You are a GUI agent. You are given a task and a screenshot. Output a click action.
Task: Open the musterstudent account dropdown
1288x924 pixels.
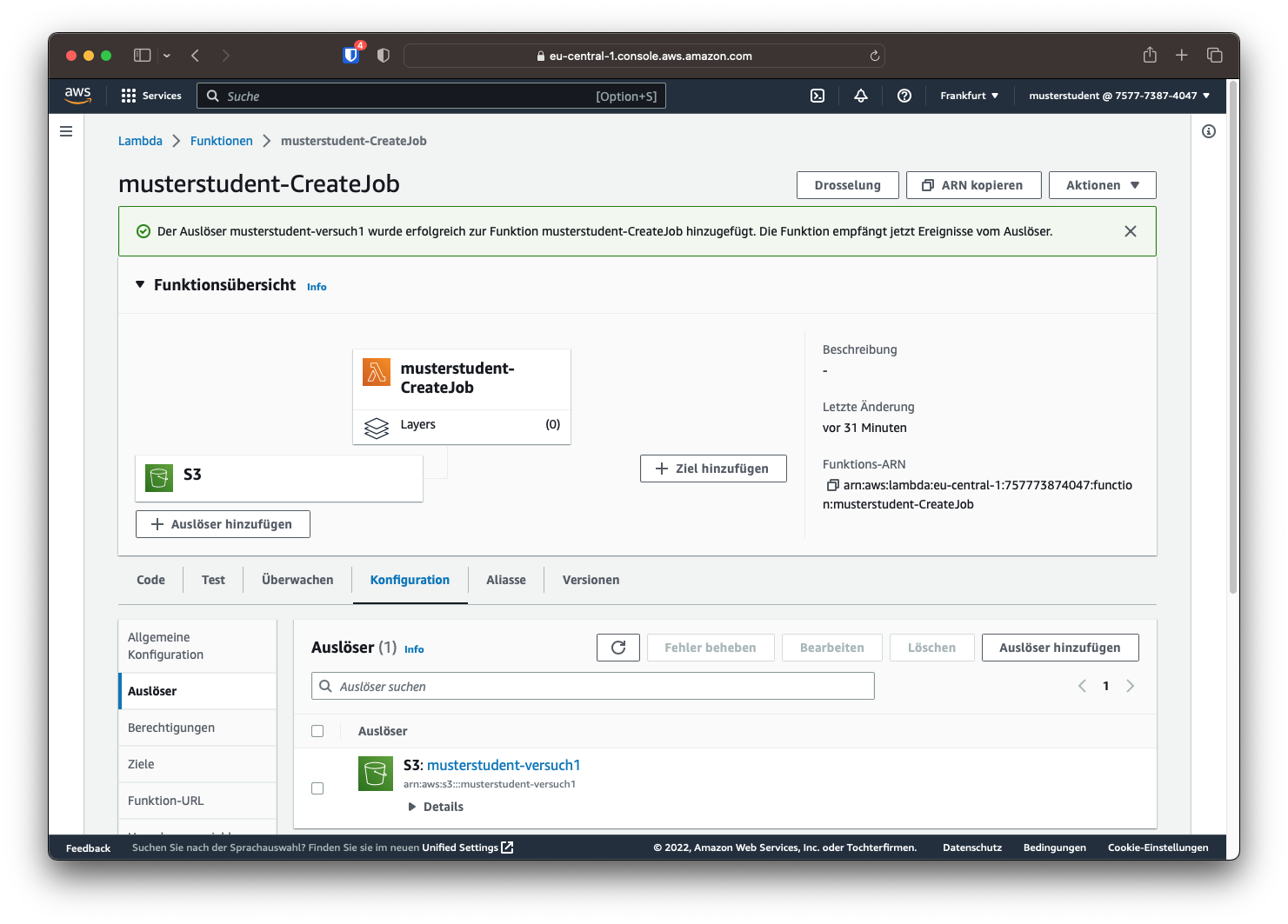coord(1119,96)
